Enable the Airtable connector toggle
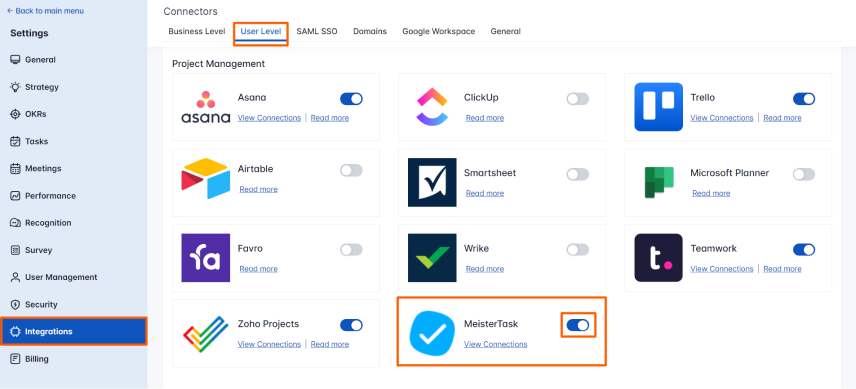 351,170
